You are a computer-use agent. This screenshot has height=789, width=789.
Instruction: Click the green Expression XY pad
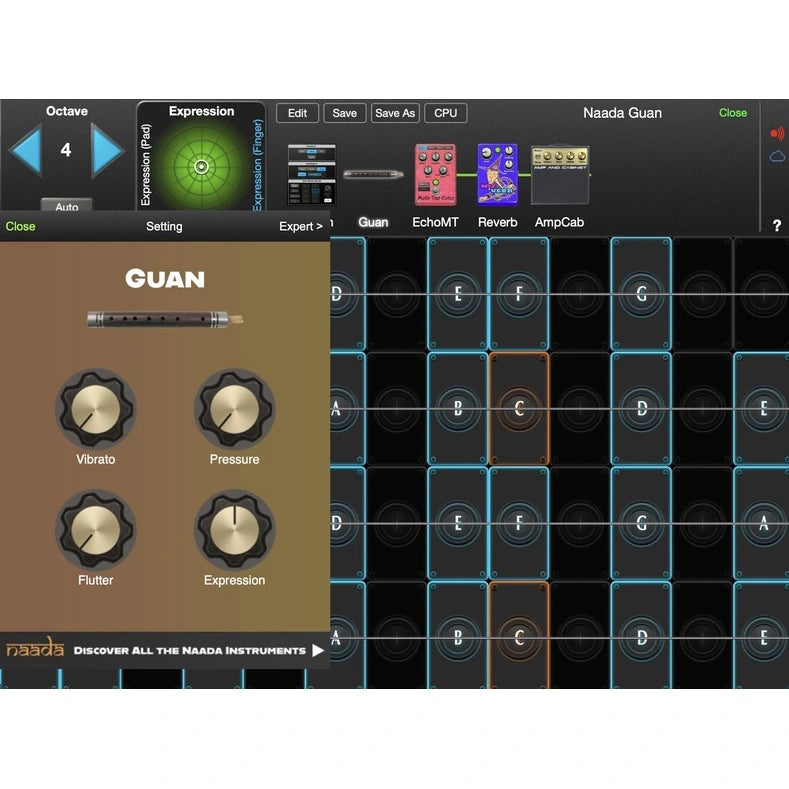point(201,167)
